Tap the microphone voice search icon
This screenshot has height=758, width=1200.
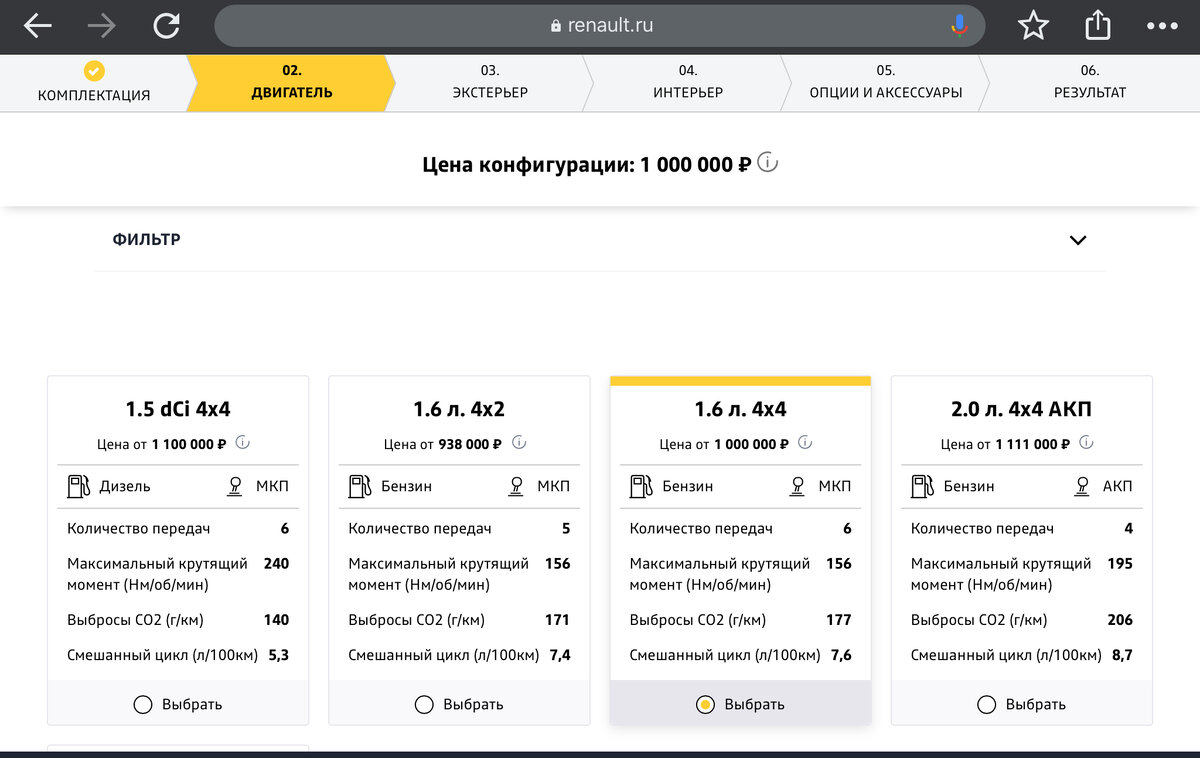coord(959,26)
